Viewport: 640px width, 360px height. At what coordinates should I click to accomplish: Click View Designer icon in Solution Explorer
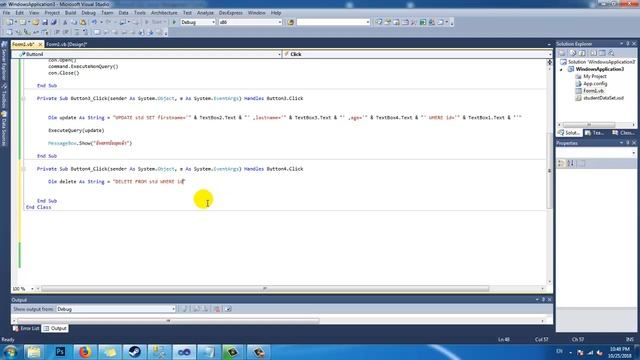click(602, 53)
